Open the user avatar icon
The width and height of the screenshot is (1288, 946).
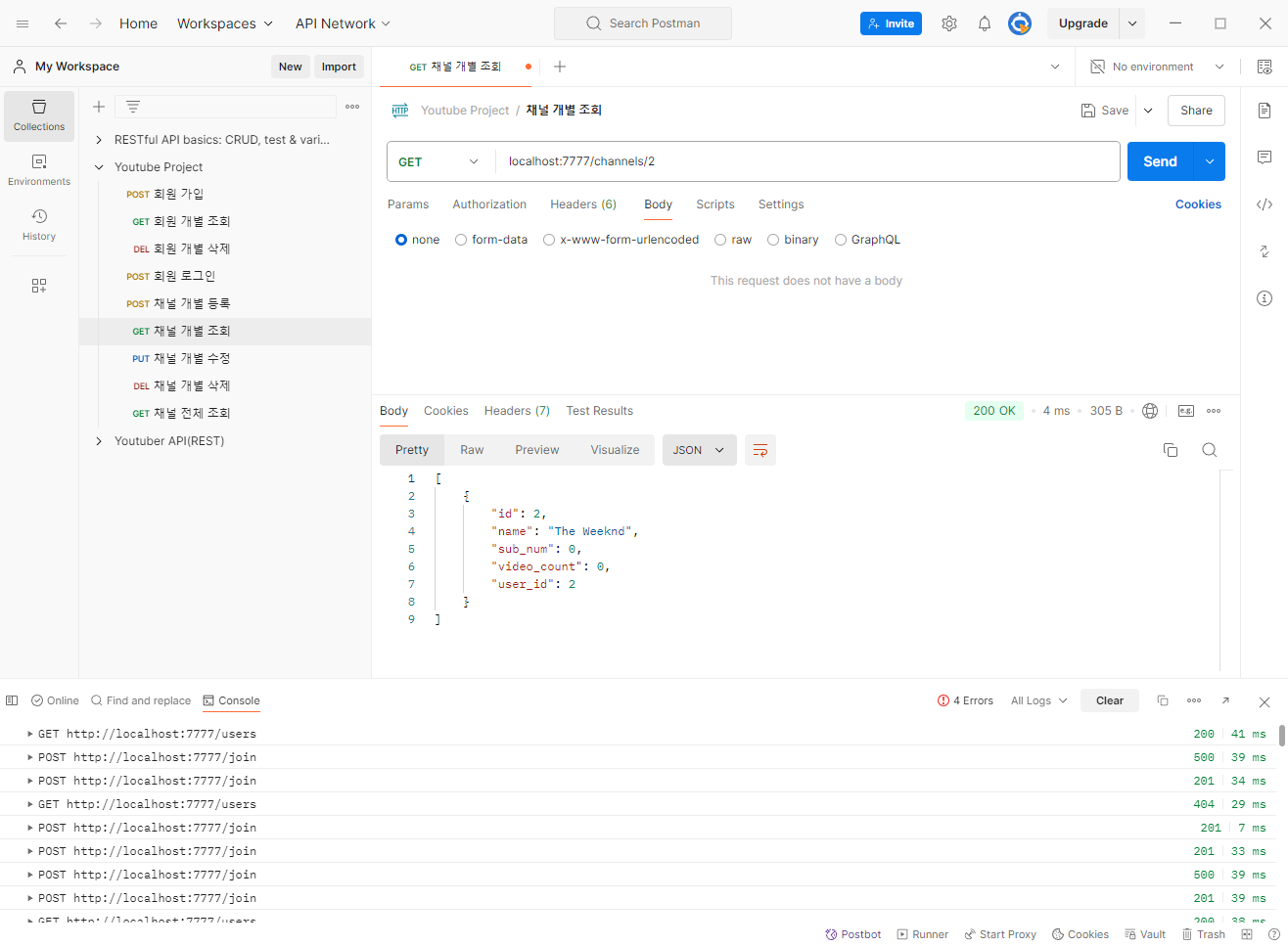point(1020,23)
